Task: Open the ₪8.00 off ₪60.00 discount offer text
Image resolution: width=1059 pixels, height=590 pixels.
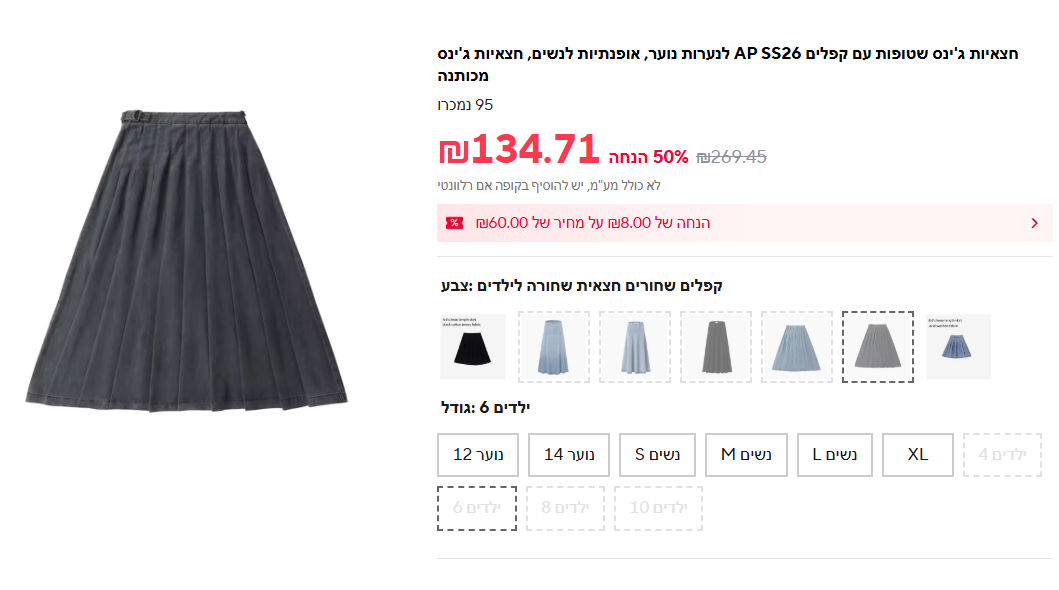Action: (592, 223)
